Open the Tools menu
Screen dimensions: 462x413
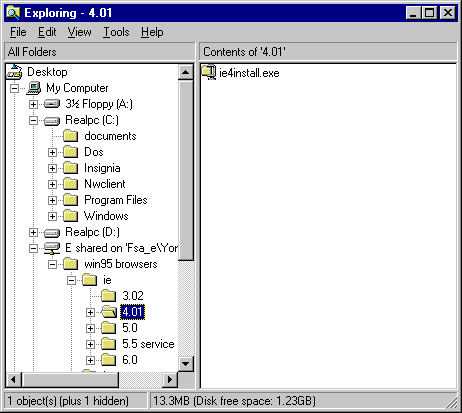point(116,32)
